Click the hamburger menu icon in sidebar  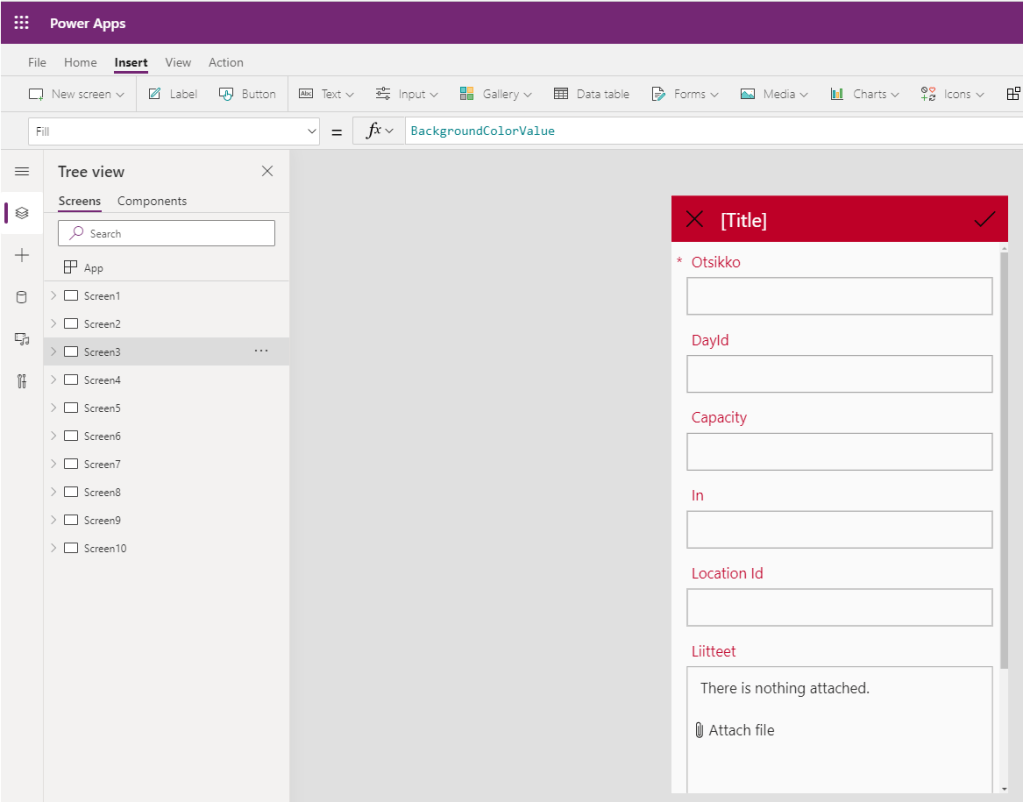[22, 172]
